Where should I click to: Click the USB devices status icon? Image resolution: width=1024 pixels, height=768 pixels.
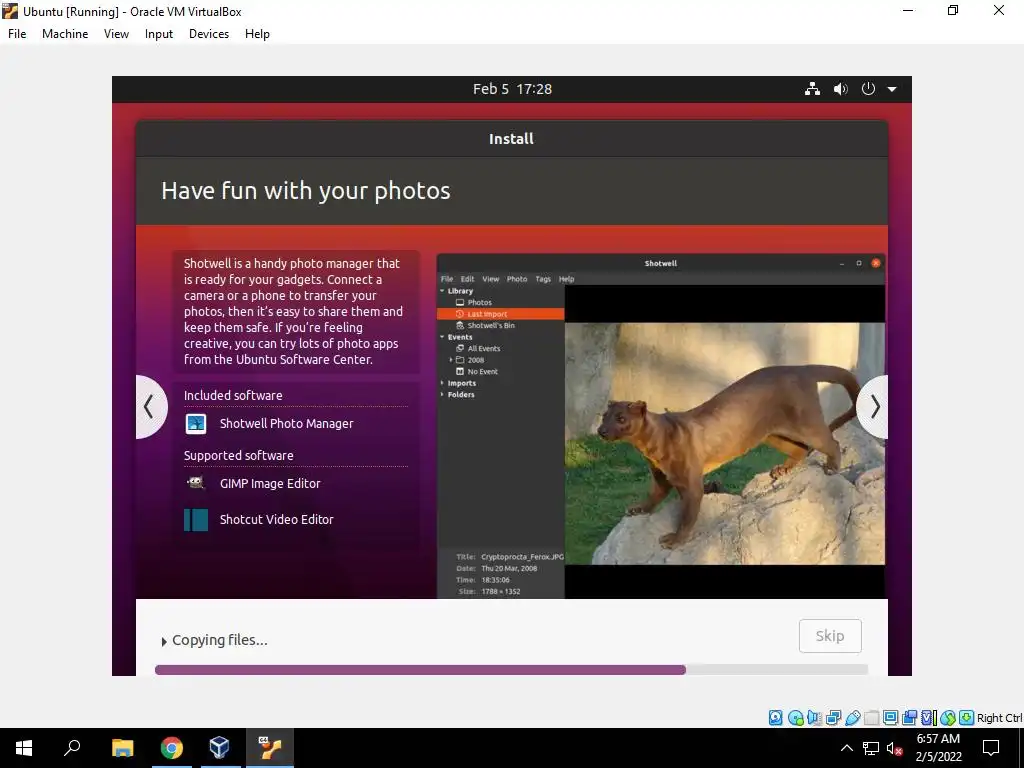click(x=852, y=718)
